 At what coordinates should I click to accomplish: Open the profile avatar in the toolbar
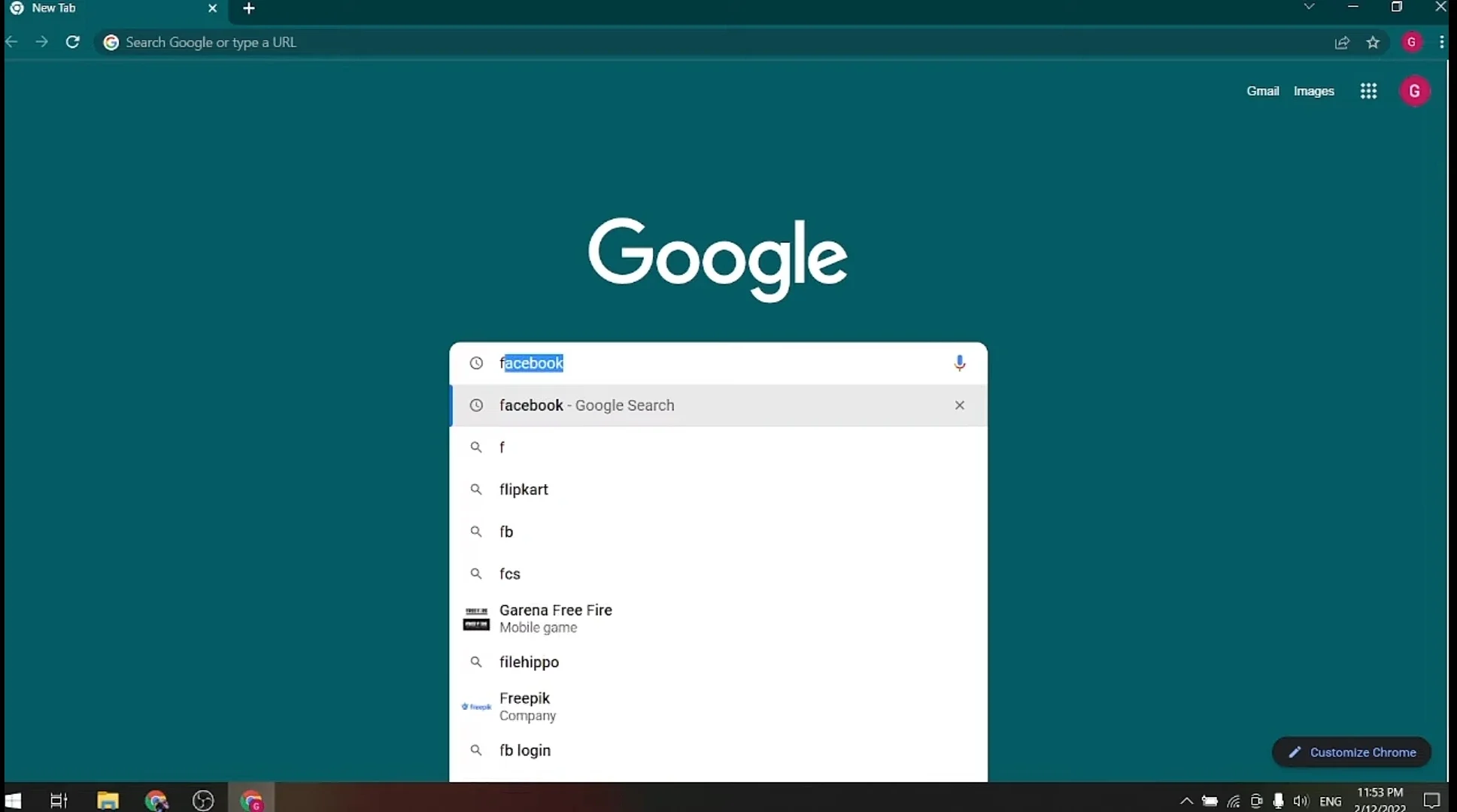[1412, 42]
